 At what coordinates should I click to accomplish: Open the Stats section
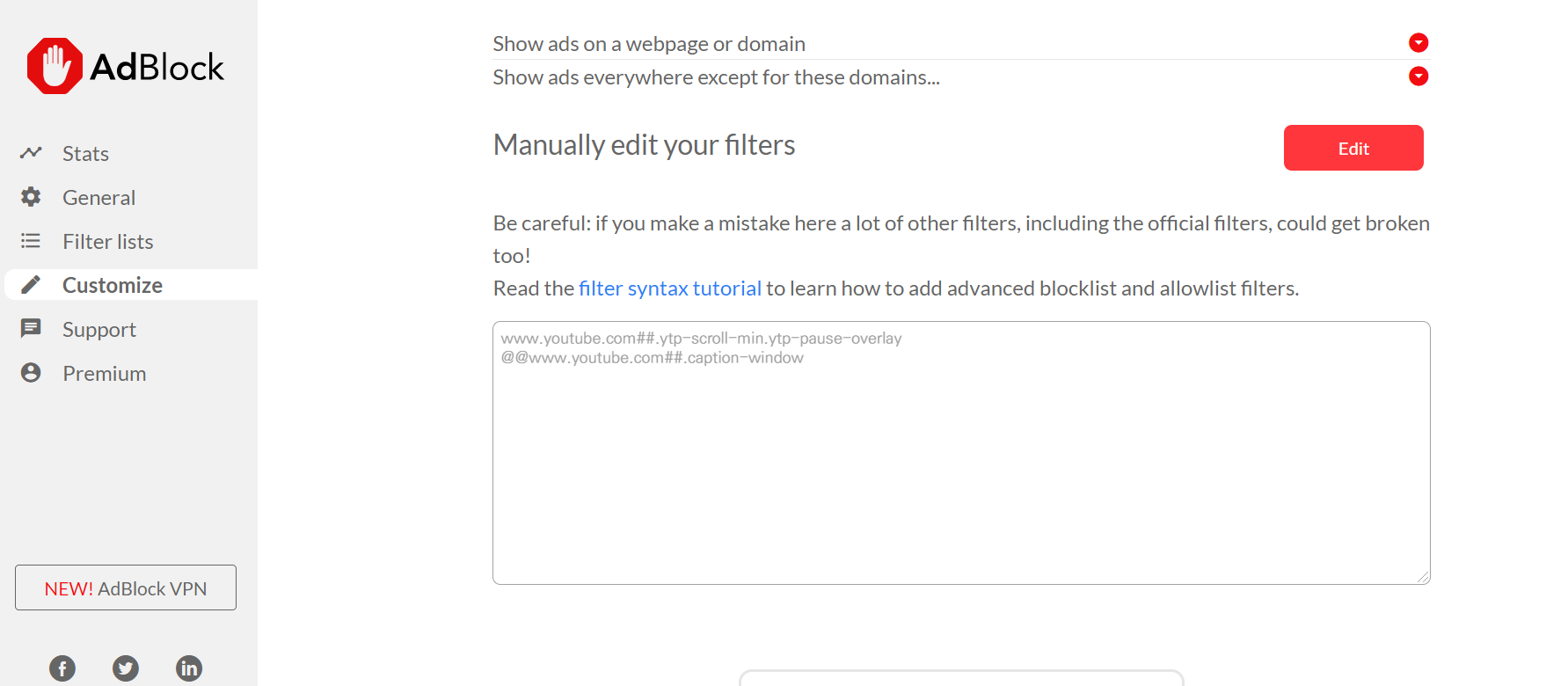pyautogui.click(x=85, y=154)
